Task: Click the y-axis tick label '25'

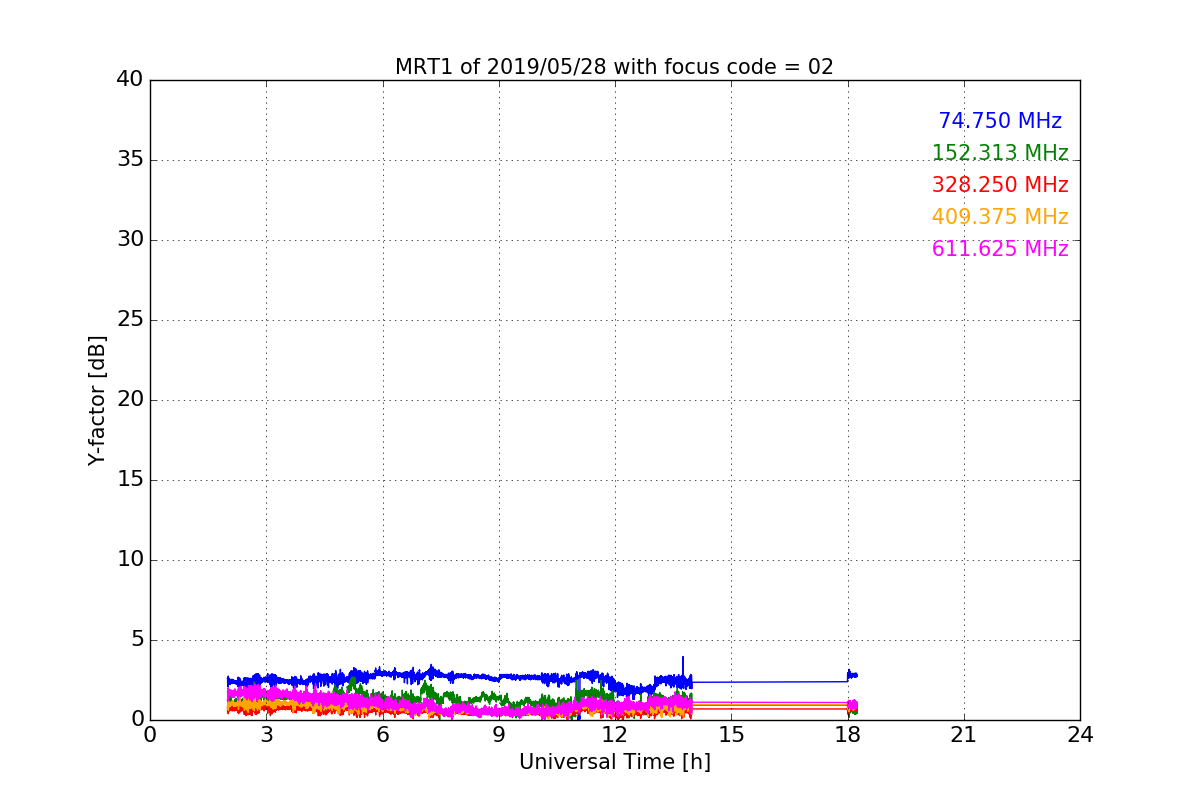Action: (x=130, y=320)
